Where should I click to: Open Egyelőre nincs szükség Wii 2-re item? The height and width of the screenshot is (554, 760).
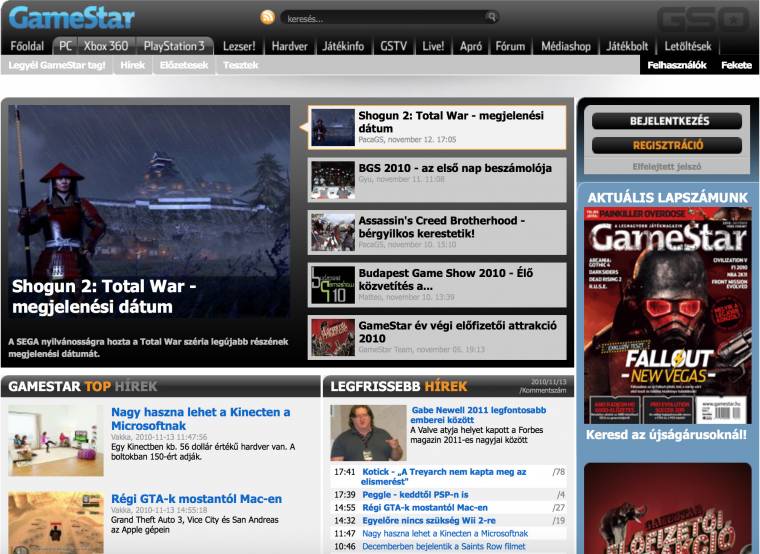coord(429,521)
